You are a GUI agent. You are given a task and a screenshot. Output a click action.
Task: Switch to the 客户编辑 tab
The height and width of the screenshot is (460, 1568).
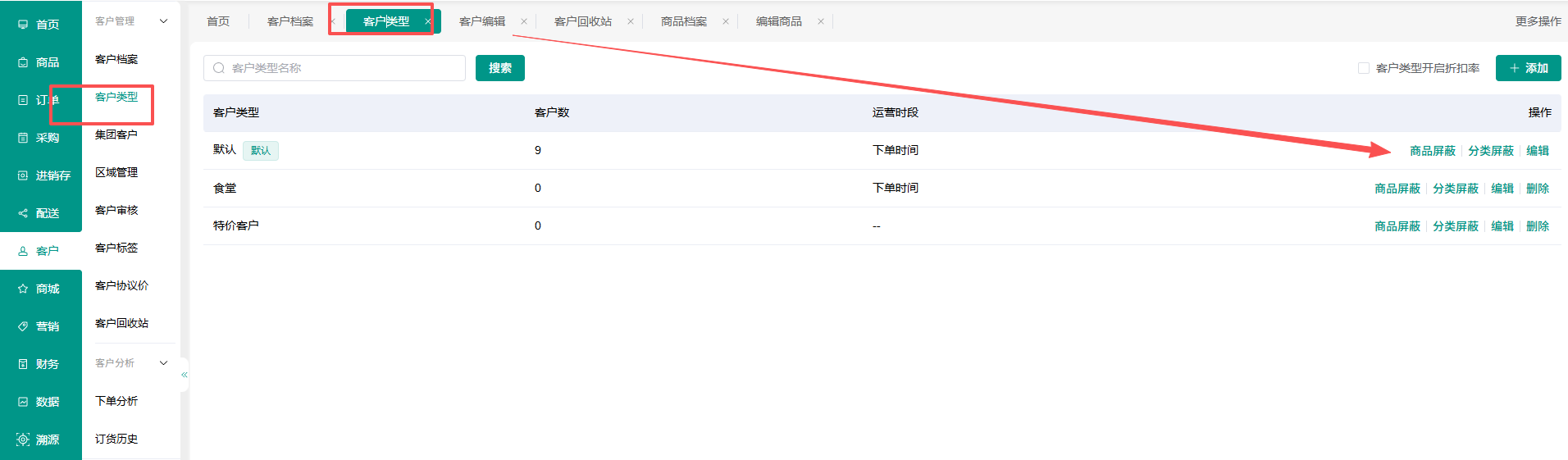482,21
